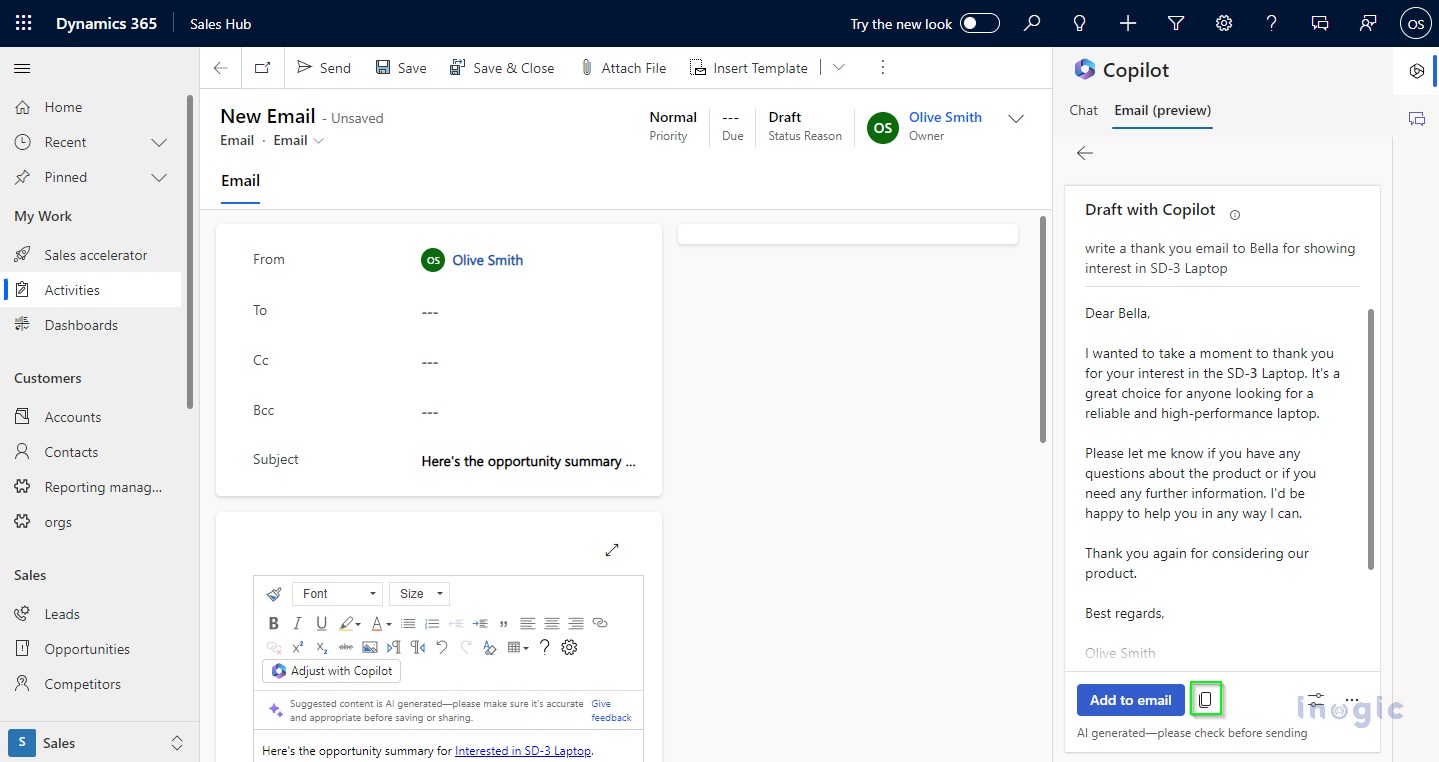
Task: Click the Send command
Action: [324, 68]
